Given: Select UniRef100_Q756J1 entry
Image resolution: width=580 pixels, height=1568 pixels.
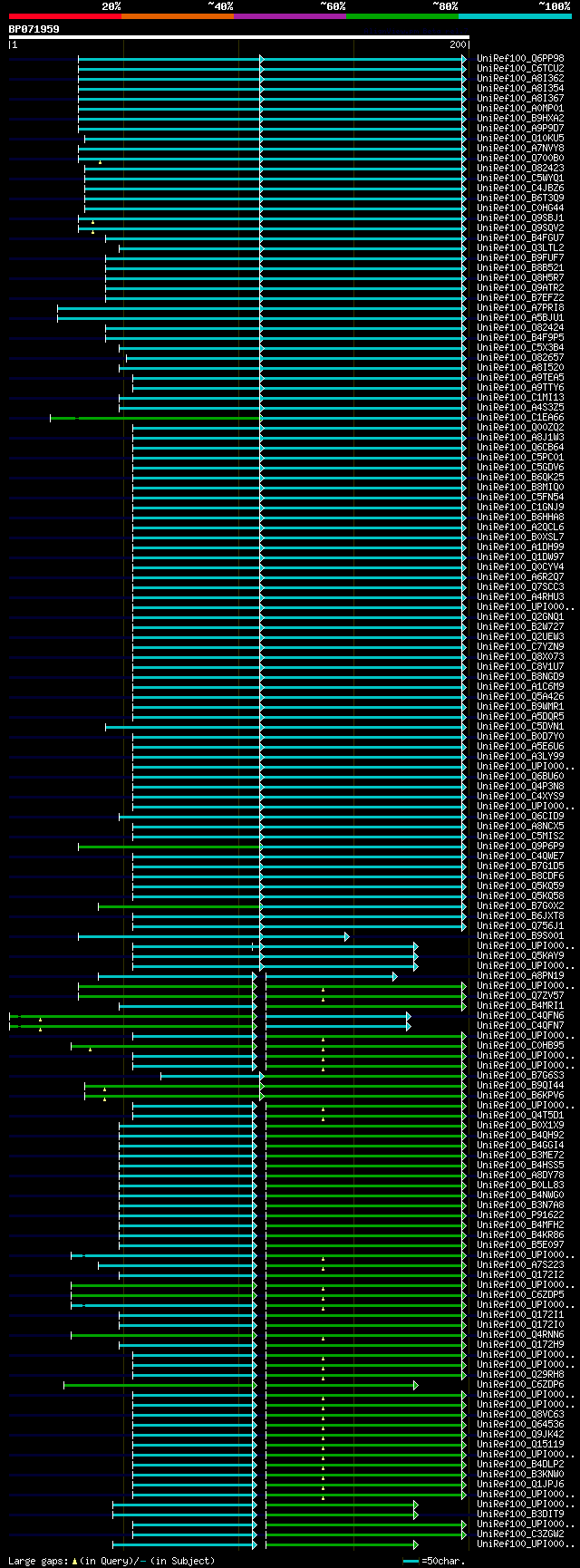Looking at the screenshot, I should click(x=520, y=925).
